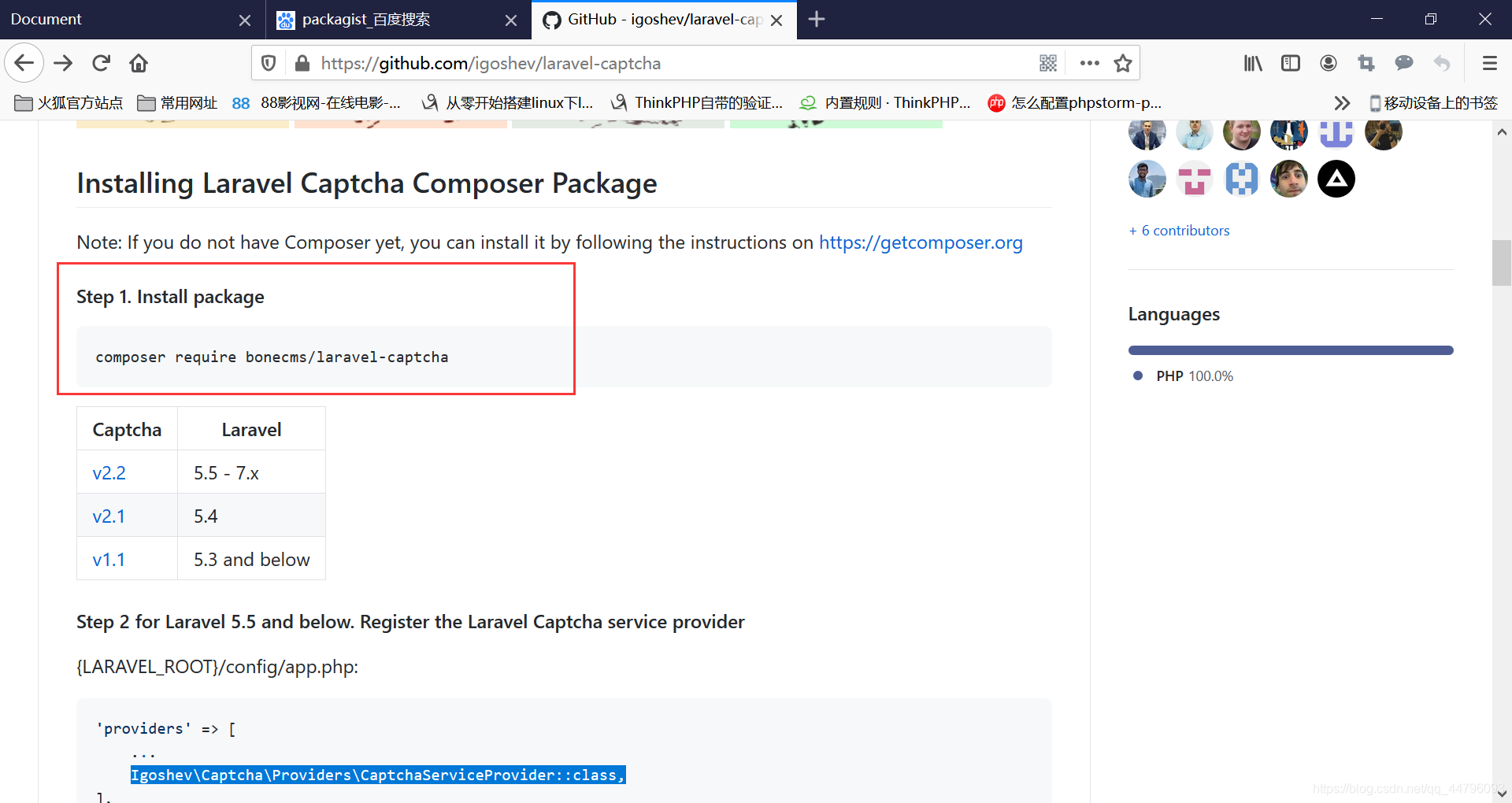Go back to the previous page
This screenshot has height=803, width=1512.
click(x=24, y=63)
